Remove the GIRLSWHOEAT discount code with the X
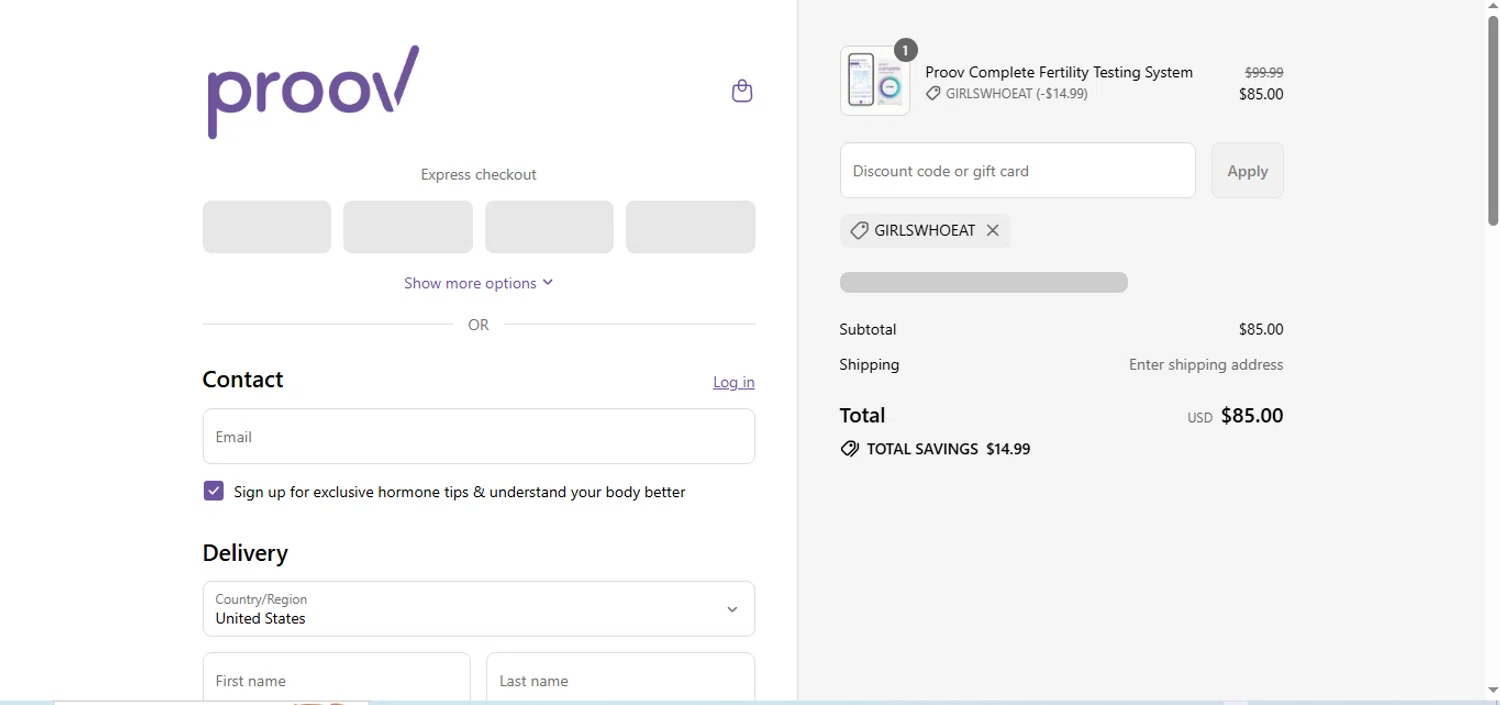1500x705 pixels. coord(992,230)
